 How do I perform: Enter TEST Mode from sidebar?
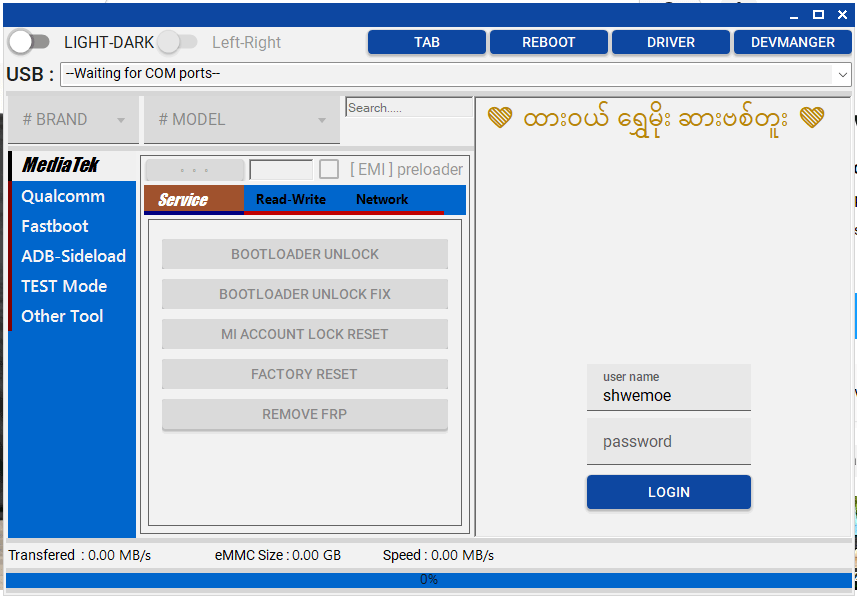[62, 286]
